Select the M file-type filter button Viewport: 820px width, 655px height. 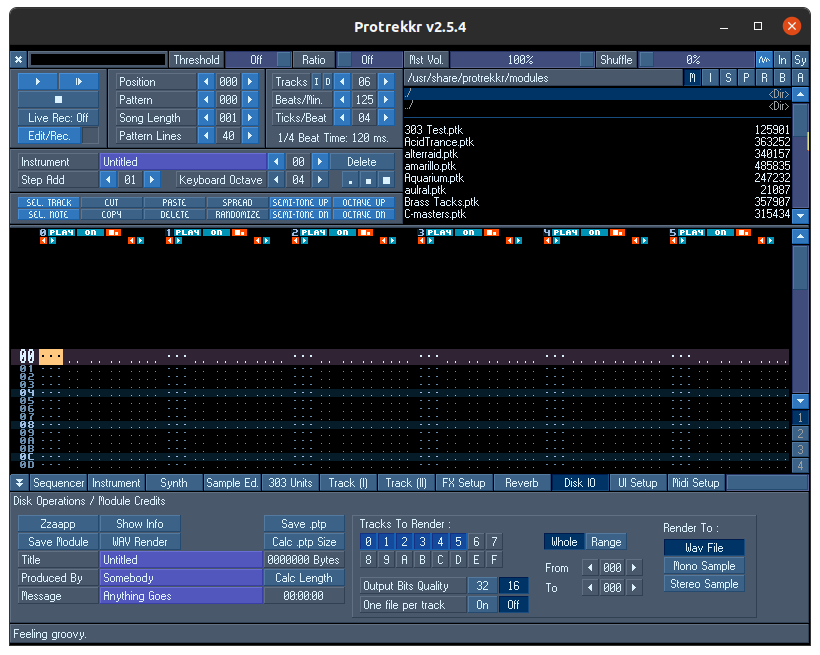click(692, 78)
